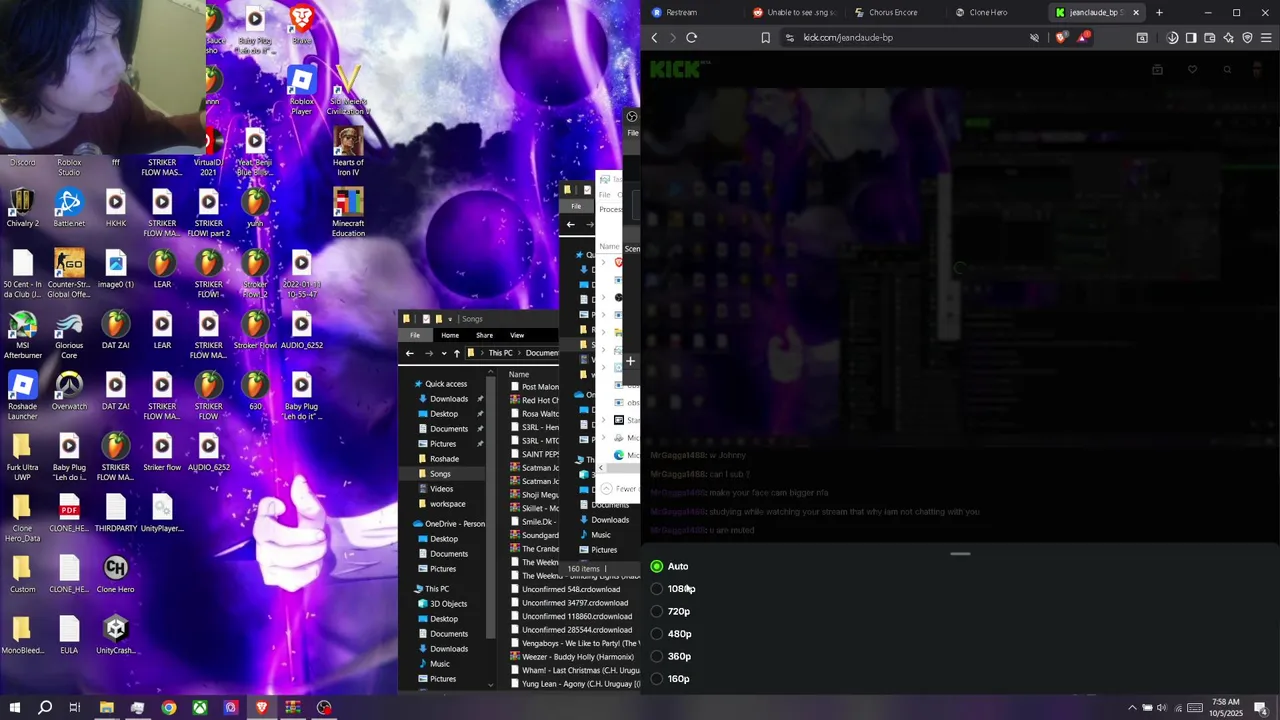This screenshot has height=720, width=1280.
Task: Open View ribbon tab in Songs window
Action: pyautogui.click(x=517, y=335)
